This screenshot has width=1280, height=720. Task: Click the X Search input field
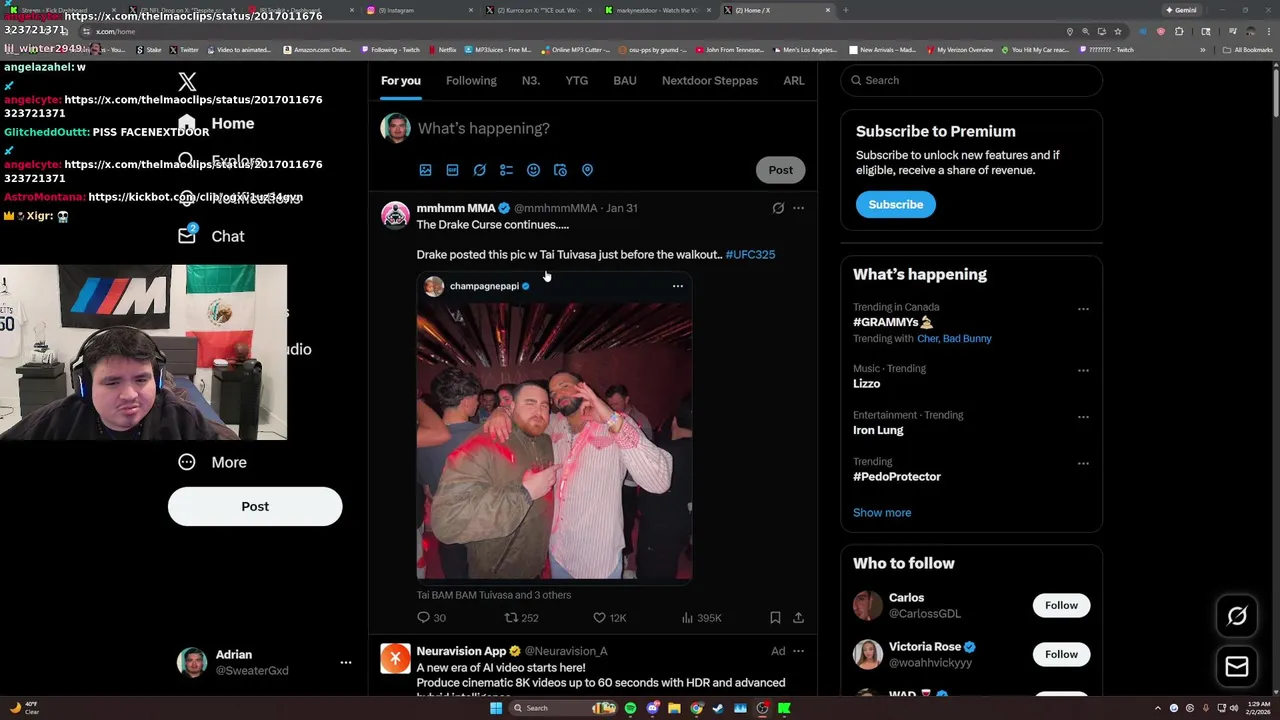pos(972,80)
